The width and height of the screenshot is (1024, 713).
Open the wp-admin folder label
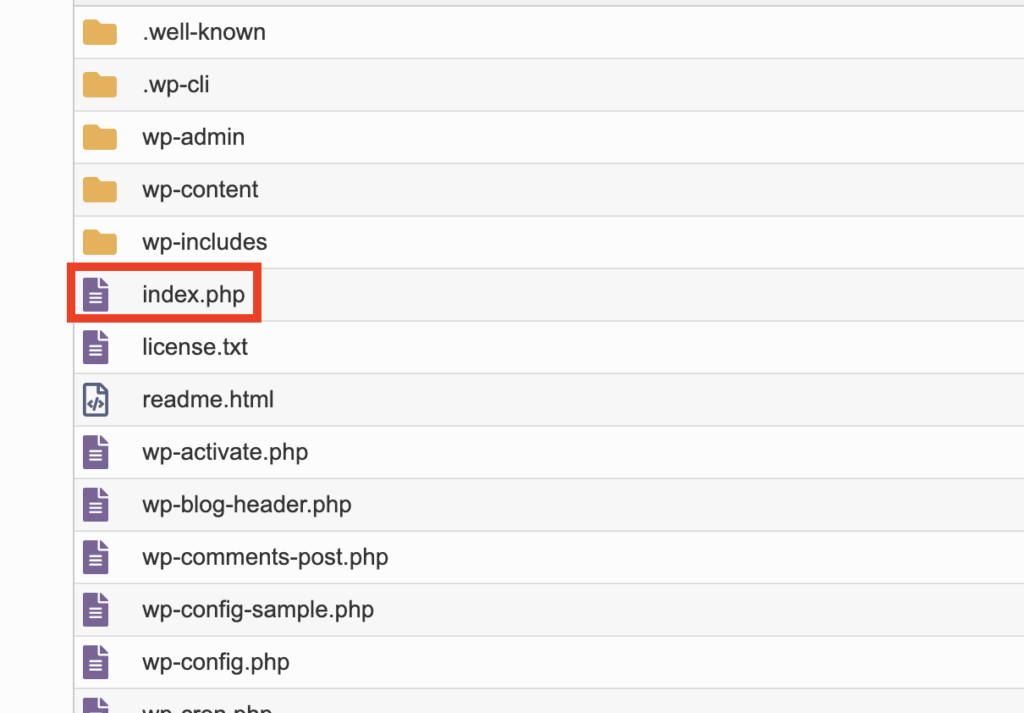193,137
